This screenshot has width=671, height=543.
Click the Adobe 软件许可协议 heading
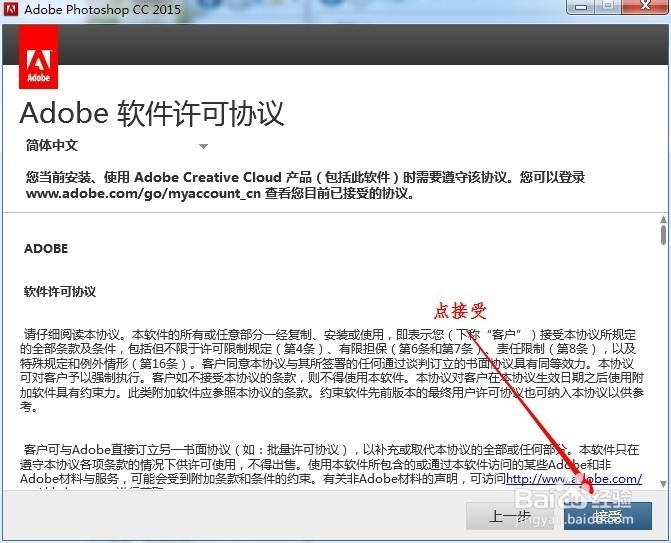click(152, 114)
